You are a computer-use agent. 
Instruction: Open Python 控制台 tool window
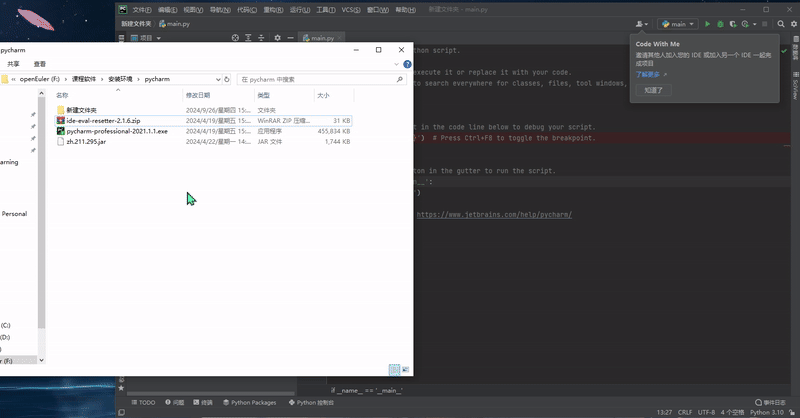coord(311,403)
